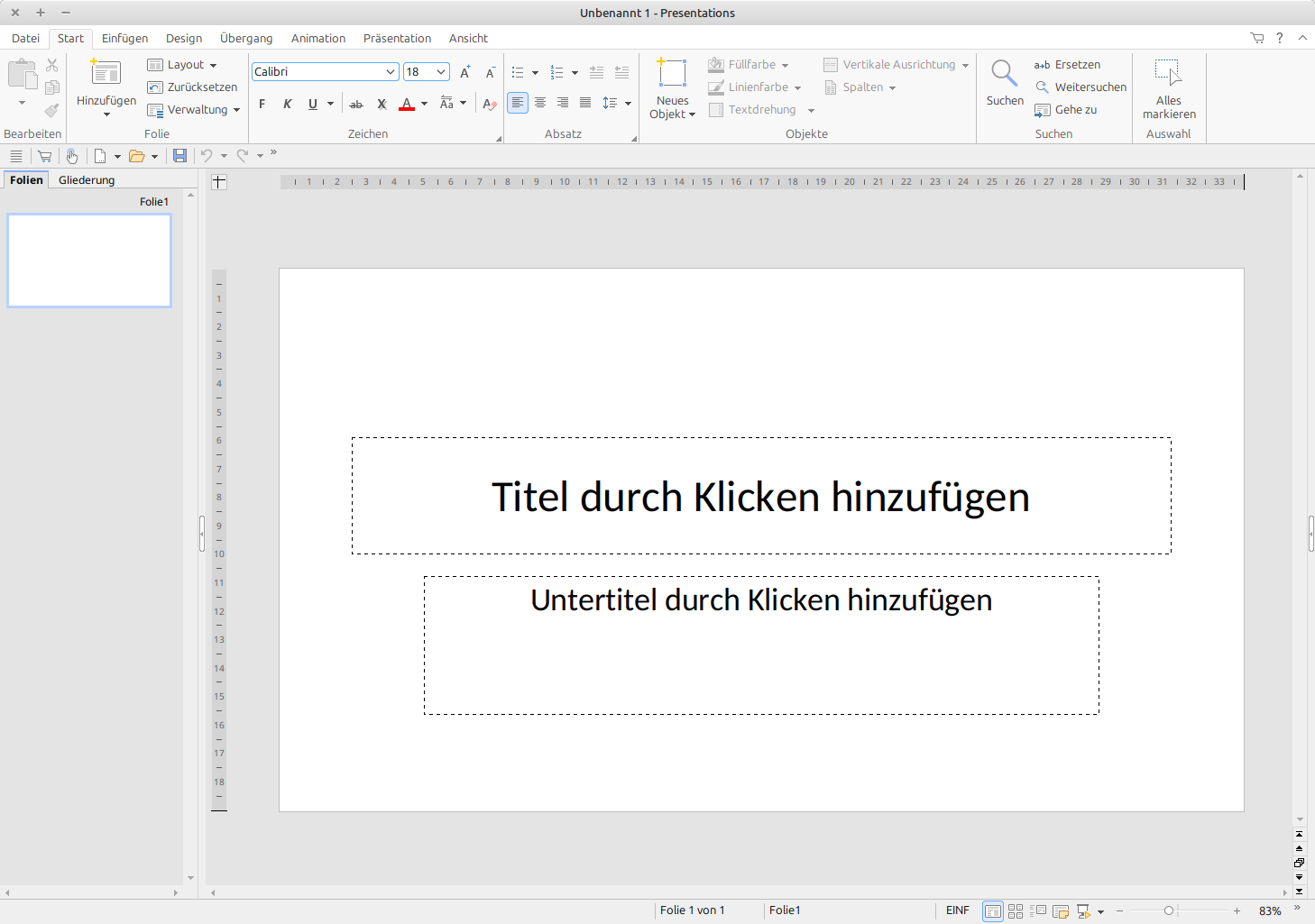This screenshot has width=1315, height=924.
Task: Expand the font size 18 dropdown
Action: [440, 72]
